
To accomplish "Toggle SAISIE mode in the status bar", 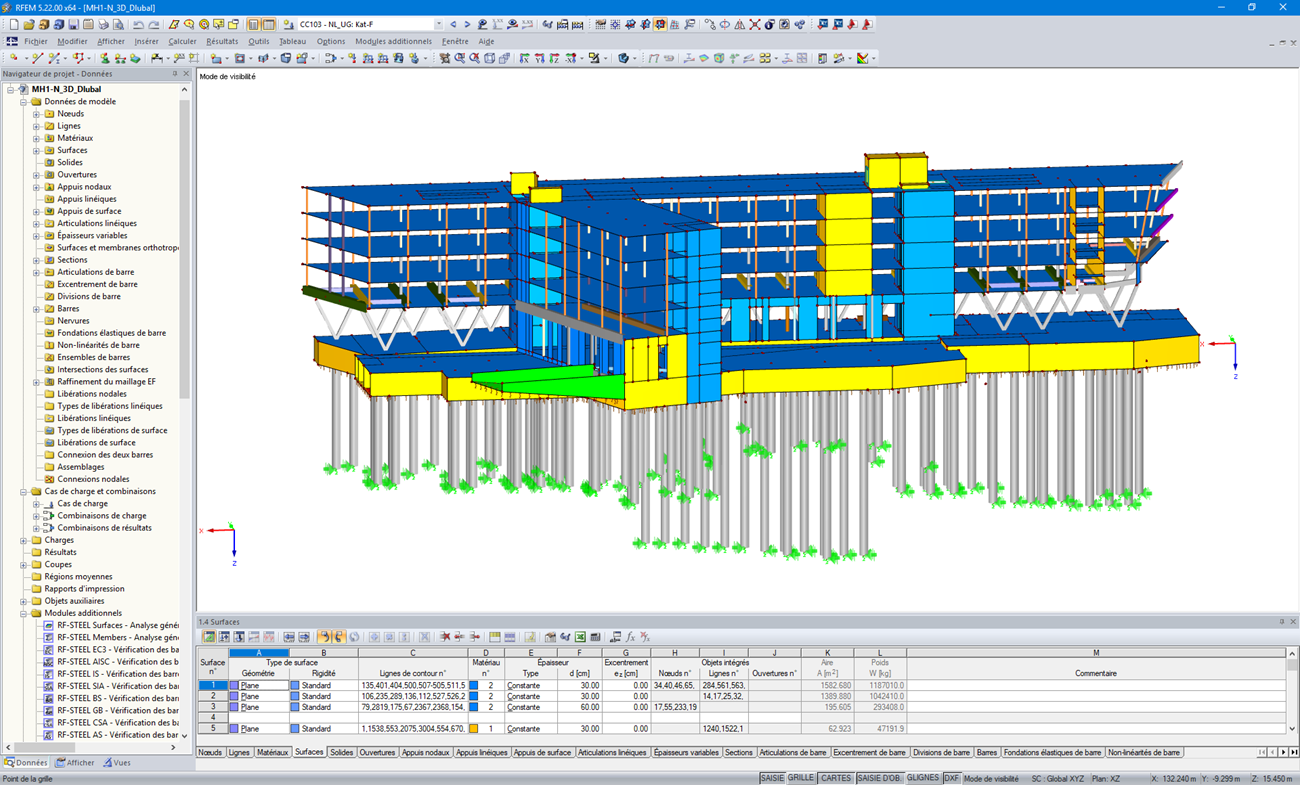I will (x=773, y=777).
